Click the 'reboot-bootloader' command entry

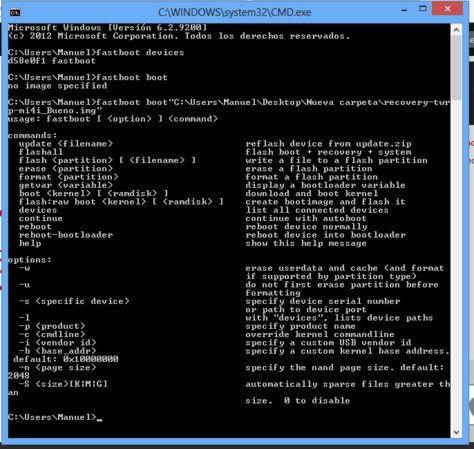(66, 235)
